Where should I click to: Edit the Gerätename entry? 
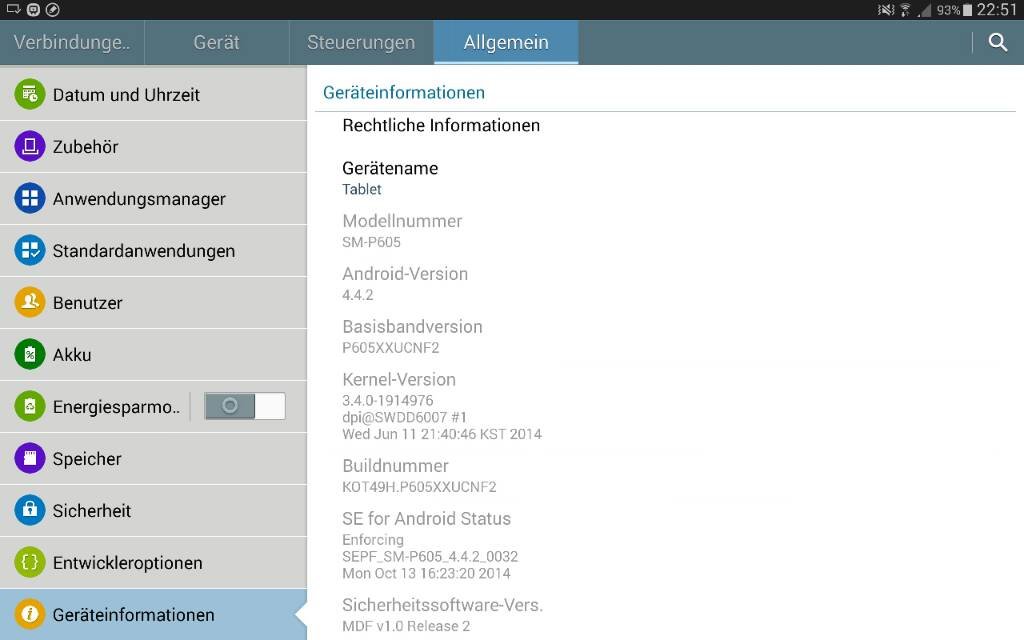point(665,178)
